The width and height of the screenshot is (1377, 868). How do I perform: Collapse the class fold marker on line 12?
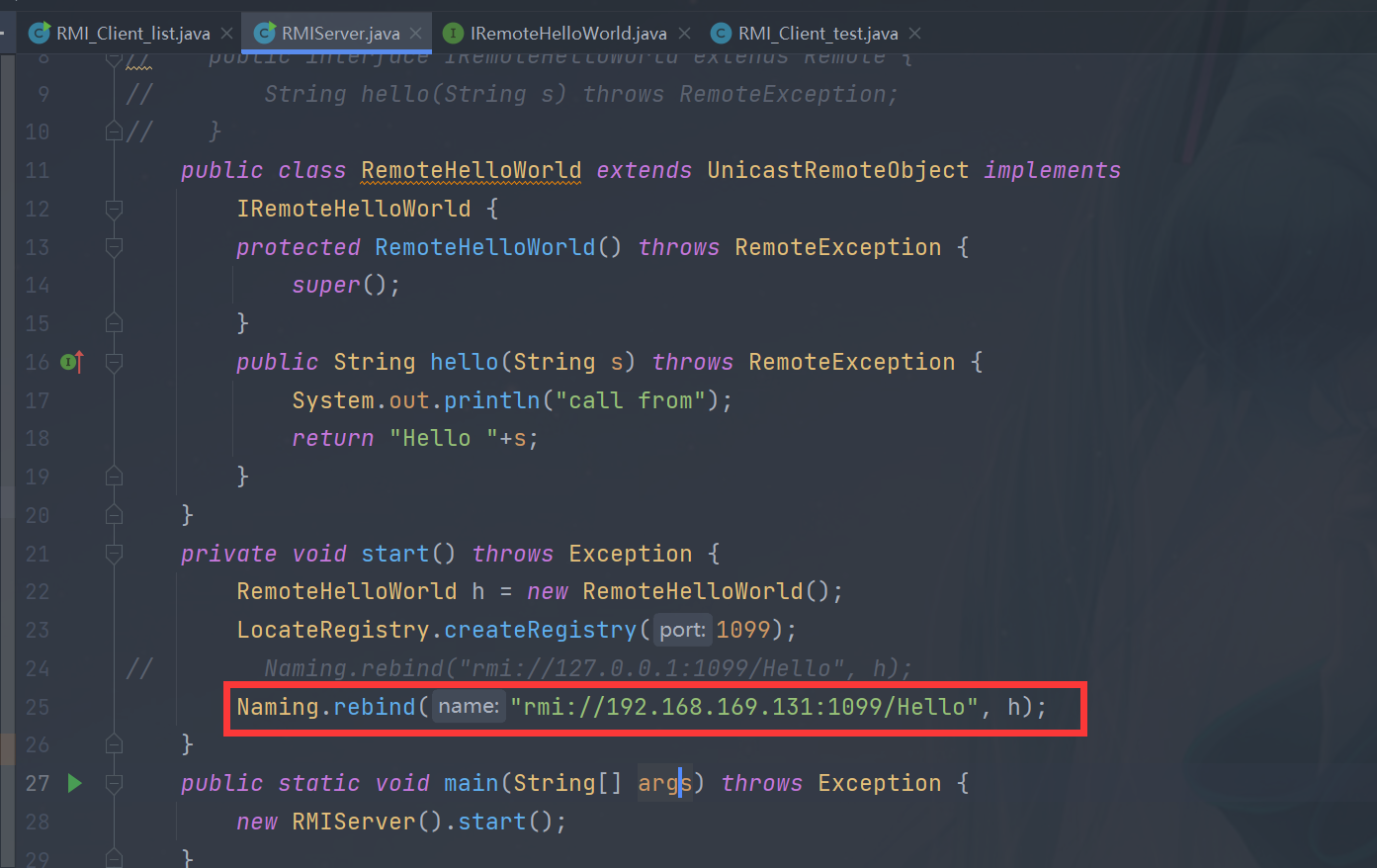point(114,209)
